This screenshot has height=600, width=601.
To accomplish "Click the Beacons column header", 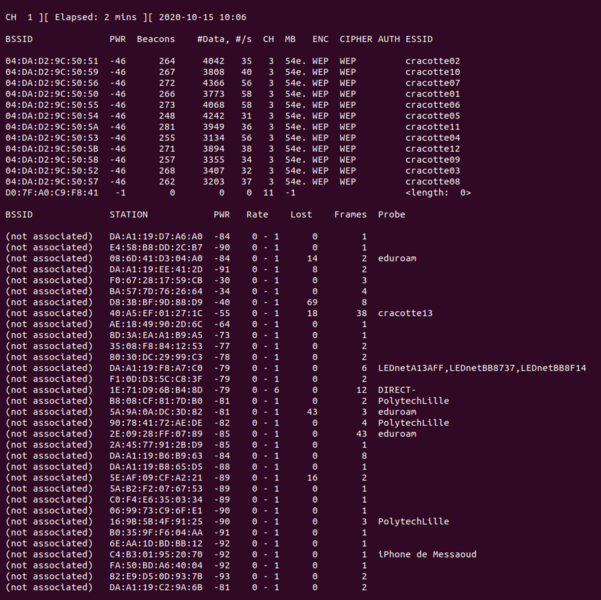I will click(155, 39).
